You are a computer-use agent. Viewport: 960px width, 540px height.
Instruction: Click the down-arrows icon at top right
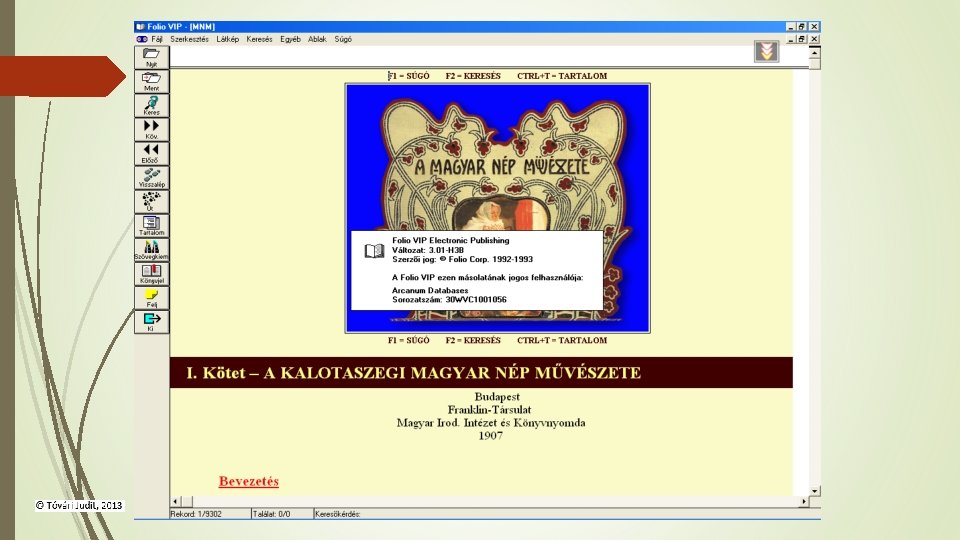766,51
